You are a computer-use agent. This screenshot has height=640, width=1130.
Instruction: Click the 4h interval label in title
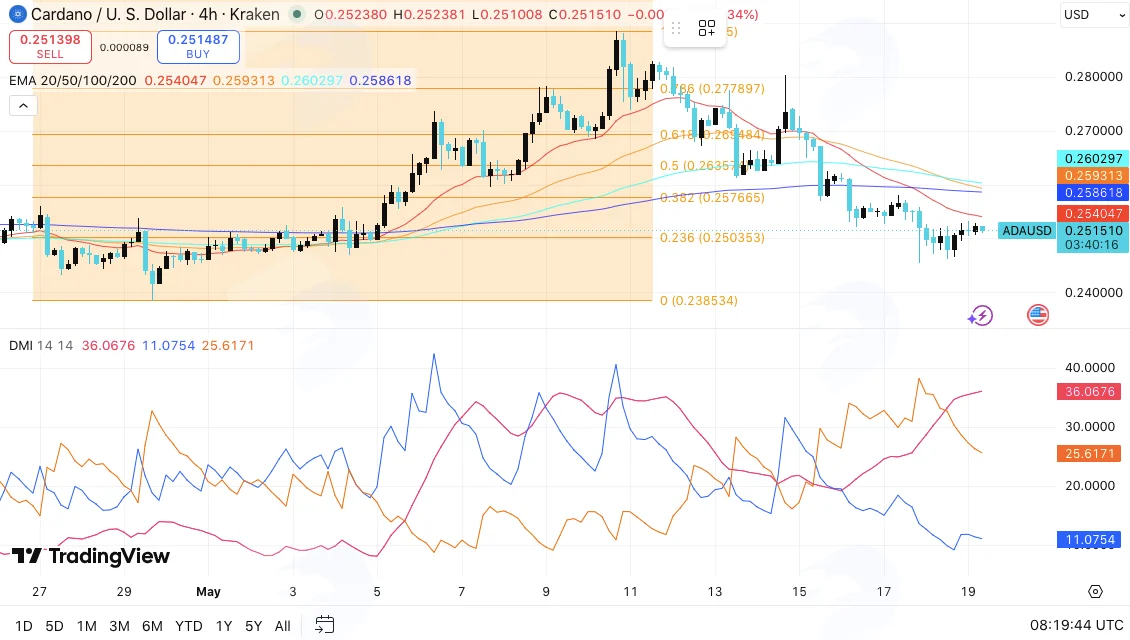208,14
